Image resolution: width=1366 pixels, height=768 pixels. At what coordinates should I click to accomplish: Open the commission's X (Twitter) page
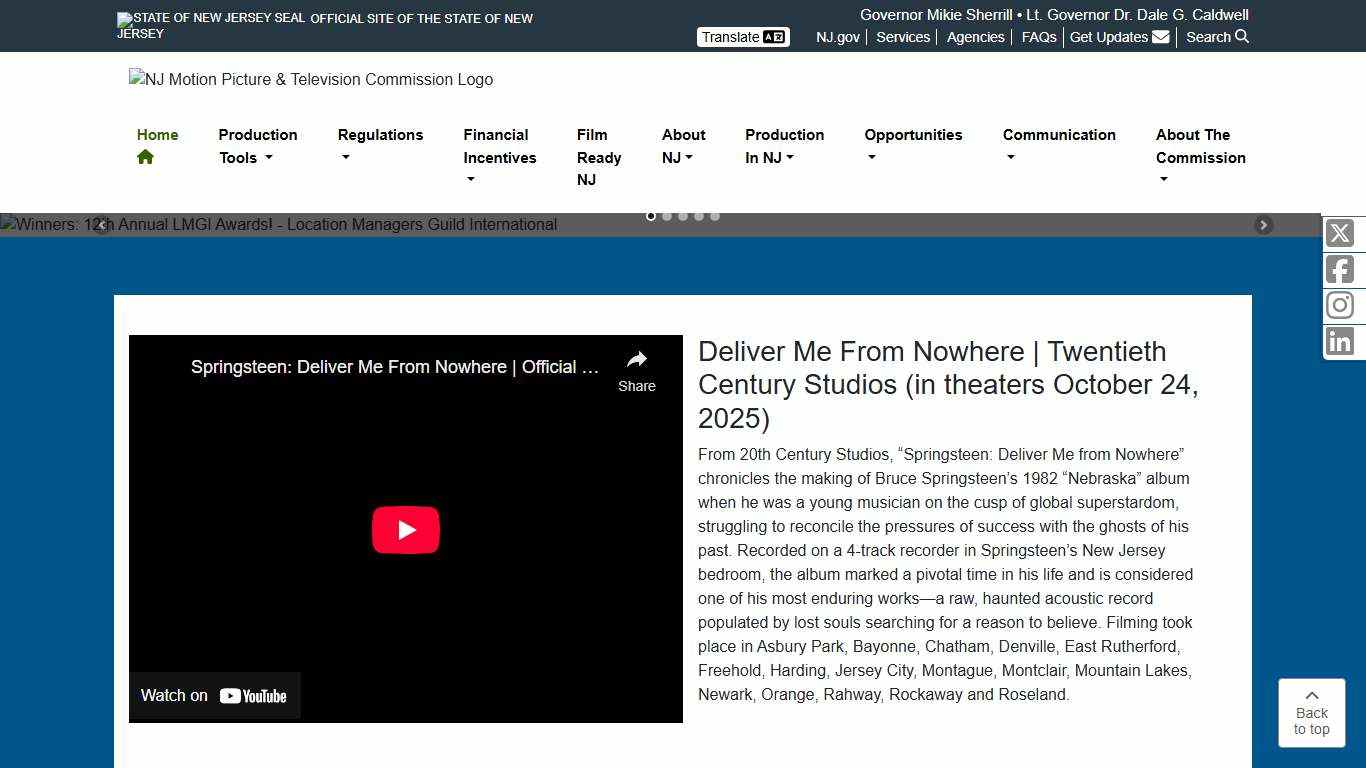click(x=1340, y=233)
